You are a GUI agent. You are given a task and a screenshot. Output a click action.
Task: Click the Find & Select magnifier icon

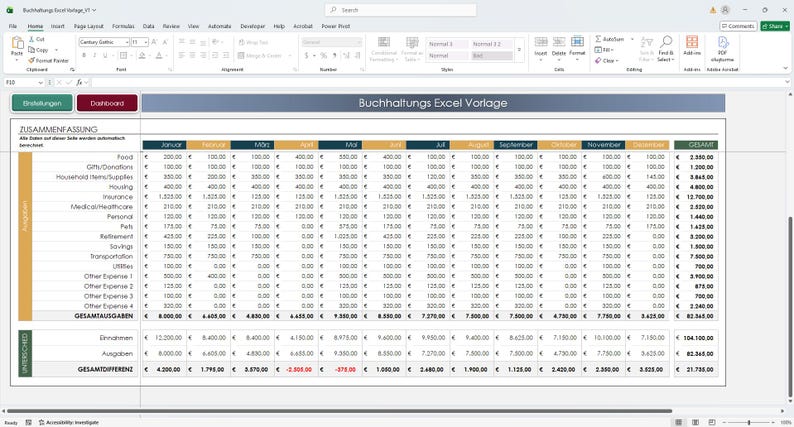666,42
